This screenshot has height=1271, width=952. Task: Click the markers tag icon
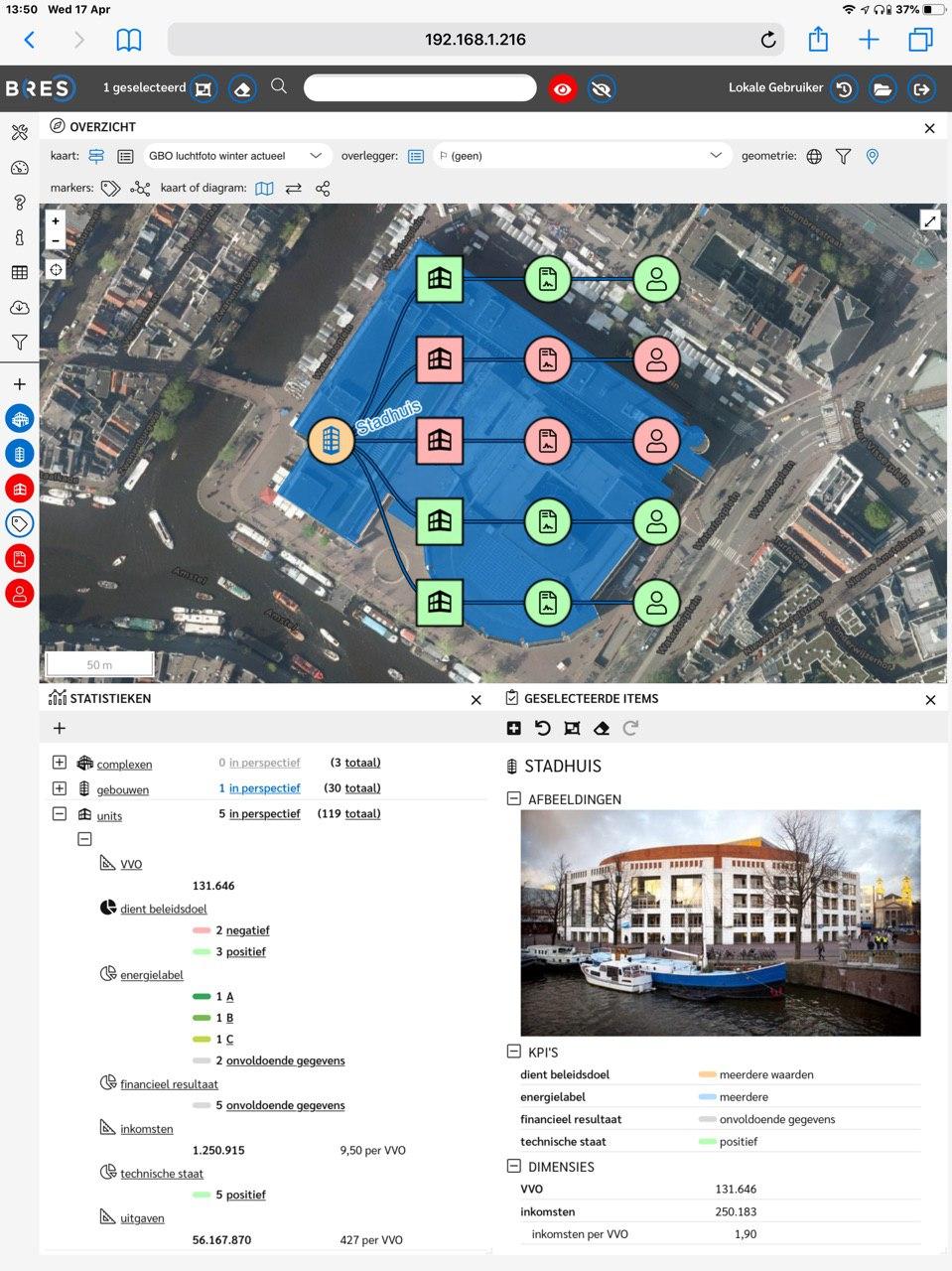(x=110, y=188)
